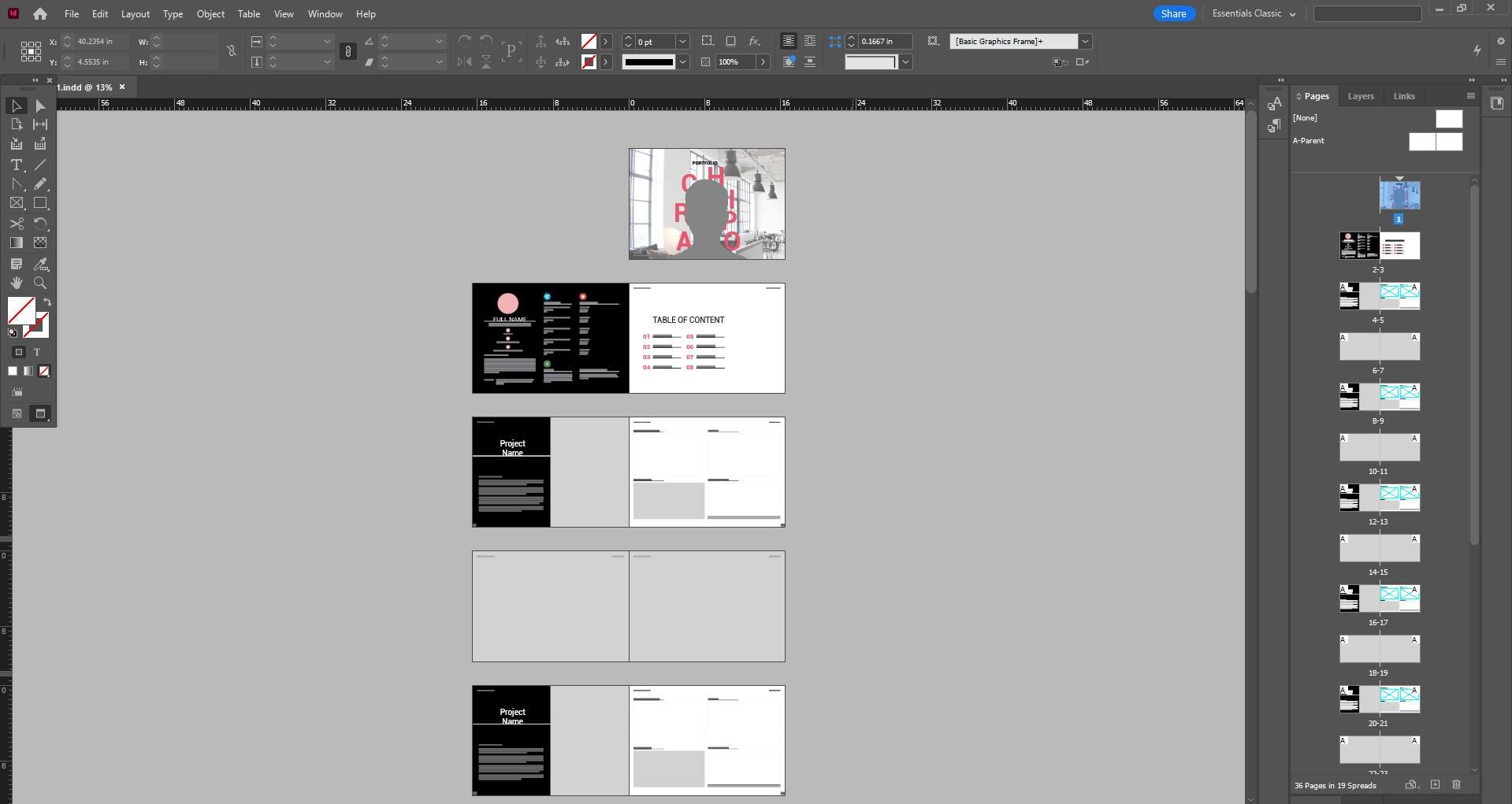Toggle constrain proportions for scaling link
The height and width of the screenshot is (804, 1512).
pos(347,51)
